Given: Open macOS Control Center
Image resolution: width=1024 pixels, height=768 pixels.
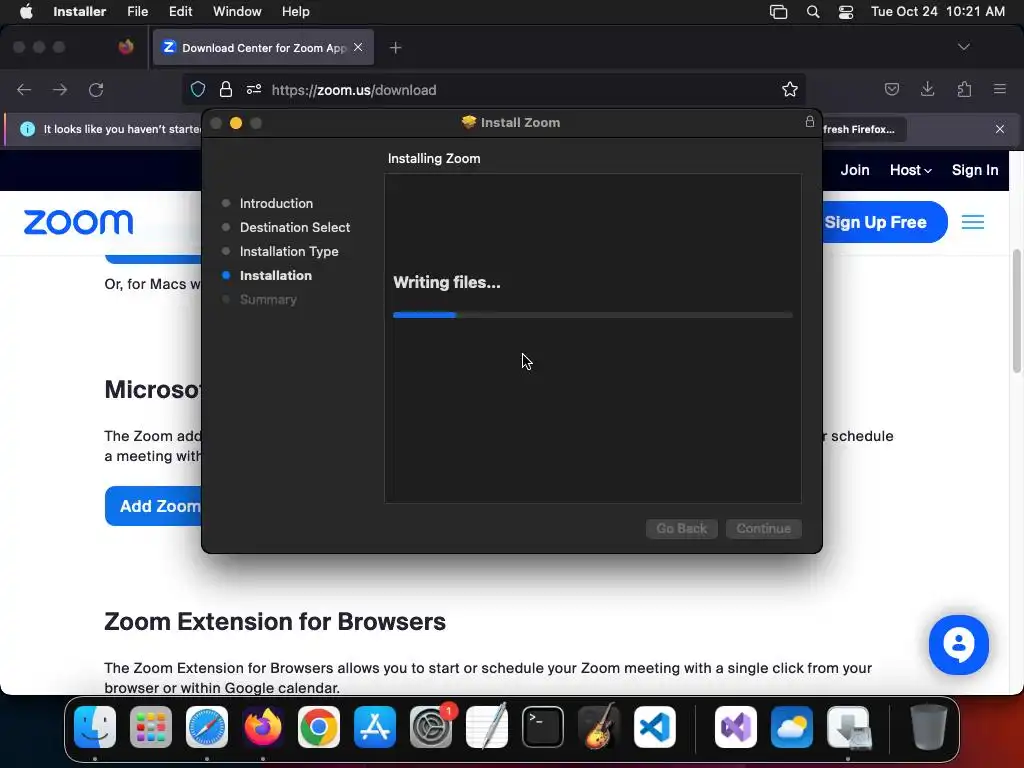Looking at the screenshot, I should point(846,12).
